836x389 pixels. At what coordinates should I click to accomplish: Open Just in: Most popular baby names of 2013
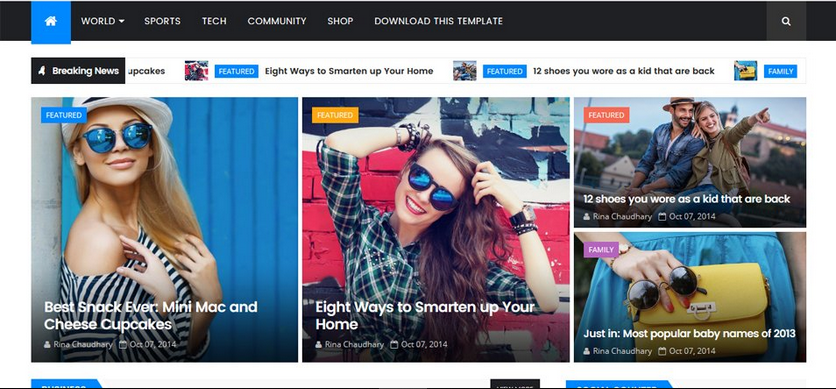(x=689, y=334)
